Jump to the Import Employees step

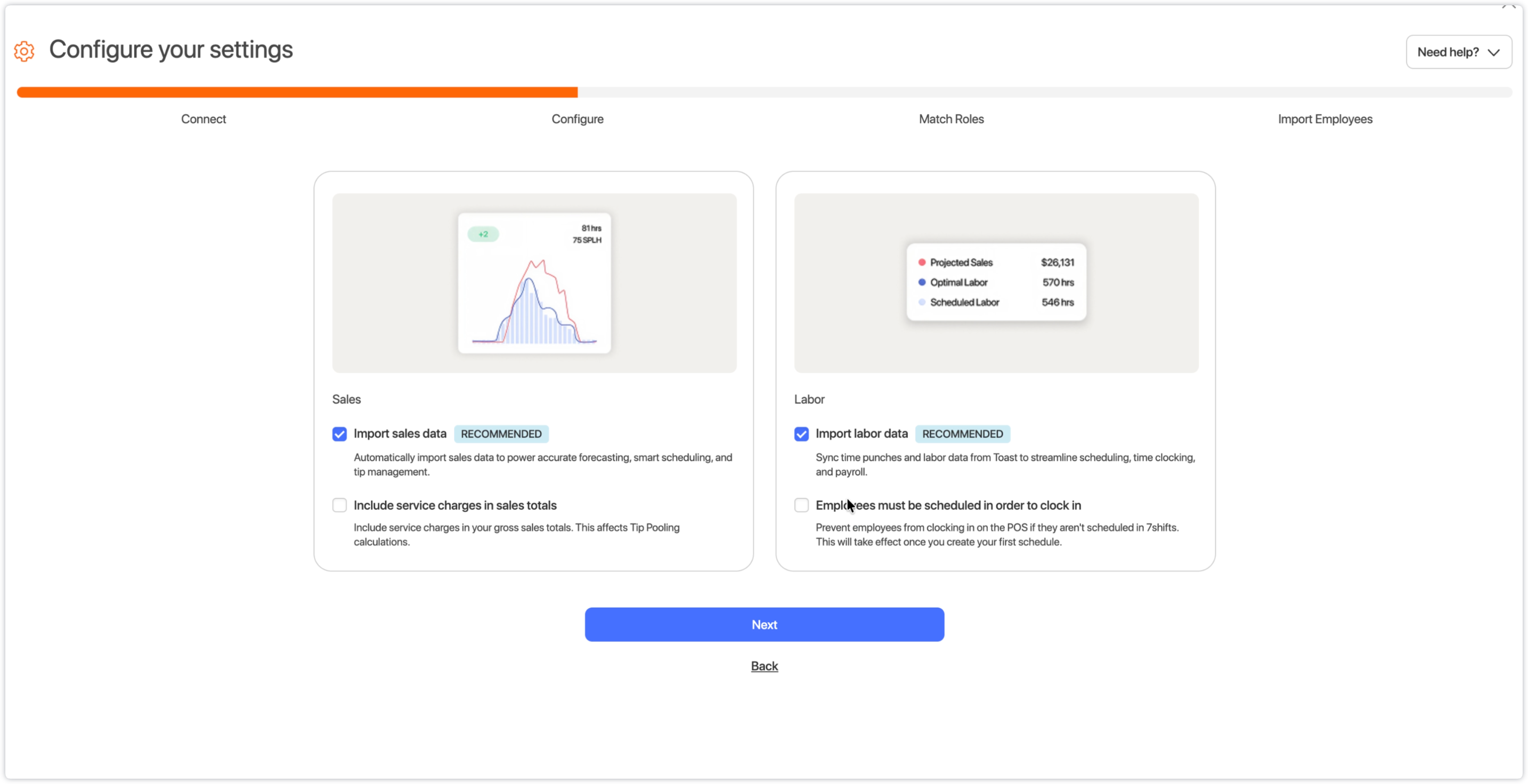[x=1324, y=119]
